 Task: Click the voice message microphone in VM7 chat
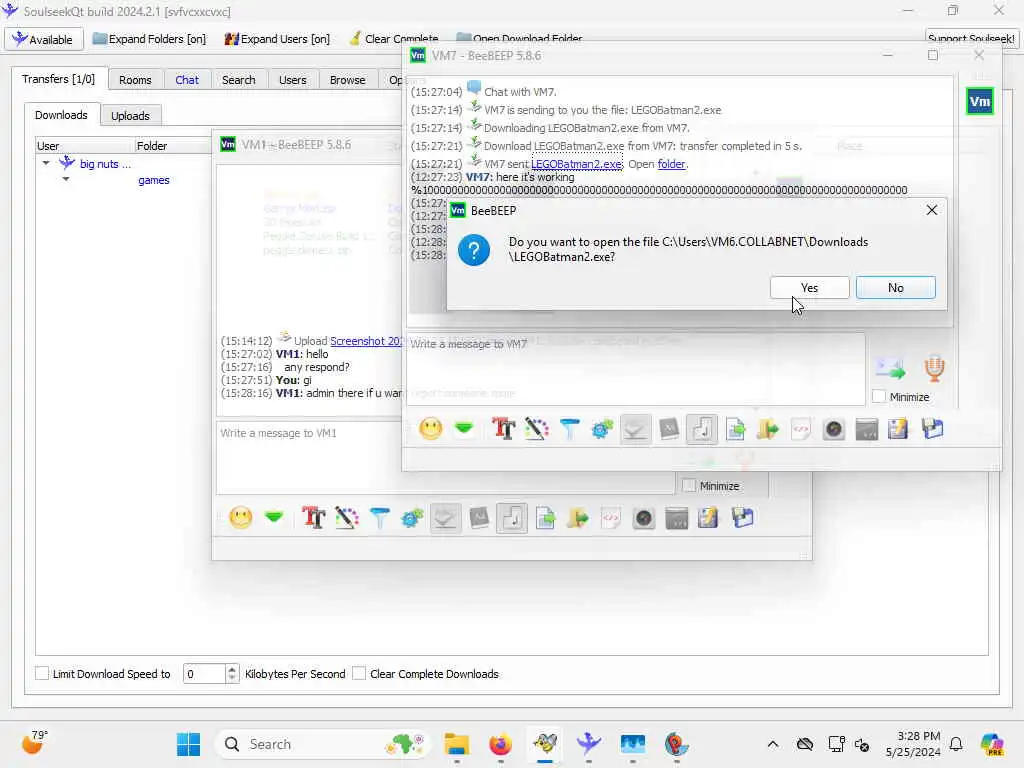[934, 368]
